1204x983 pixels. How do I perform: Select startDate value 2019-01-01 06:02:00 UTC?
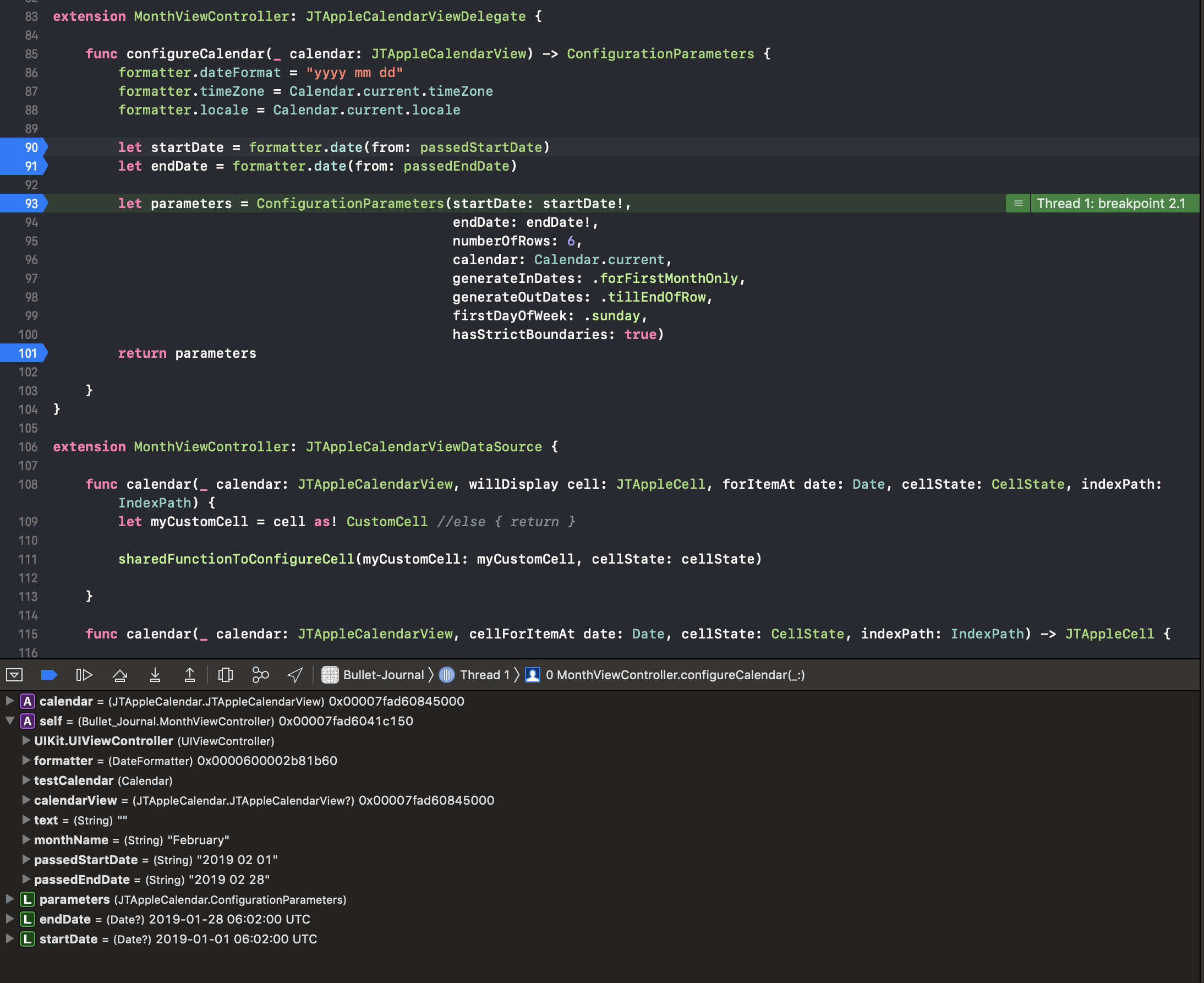(236, 939)
